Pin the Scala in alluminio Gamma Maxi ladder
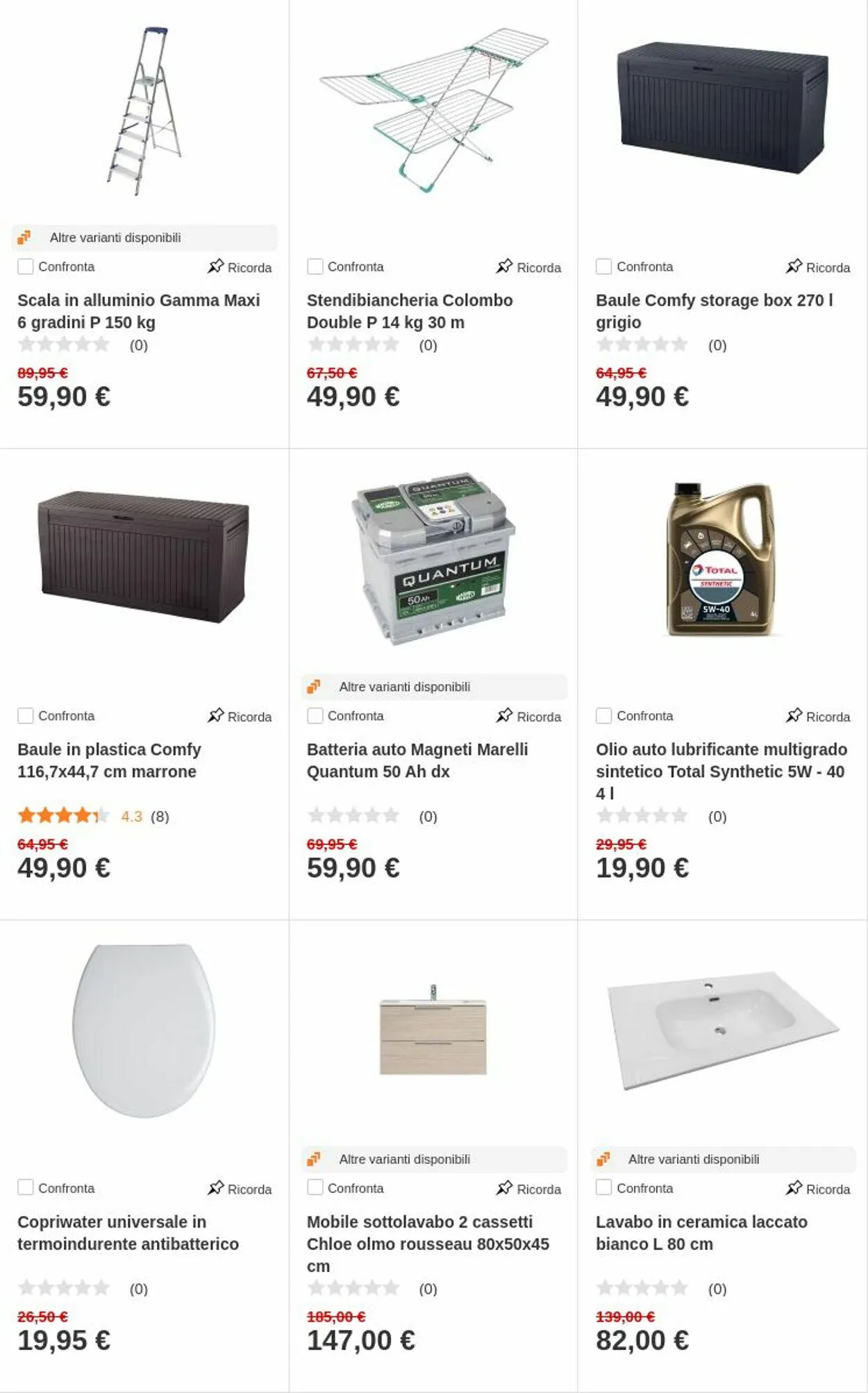The width and height of the screenshot is (868, 1393). pyautogui.click(x=239, y=267)
